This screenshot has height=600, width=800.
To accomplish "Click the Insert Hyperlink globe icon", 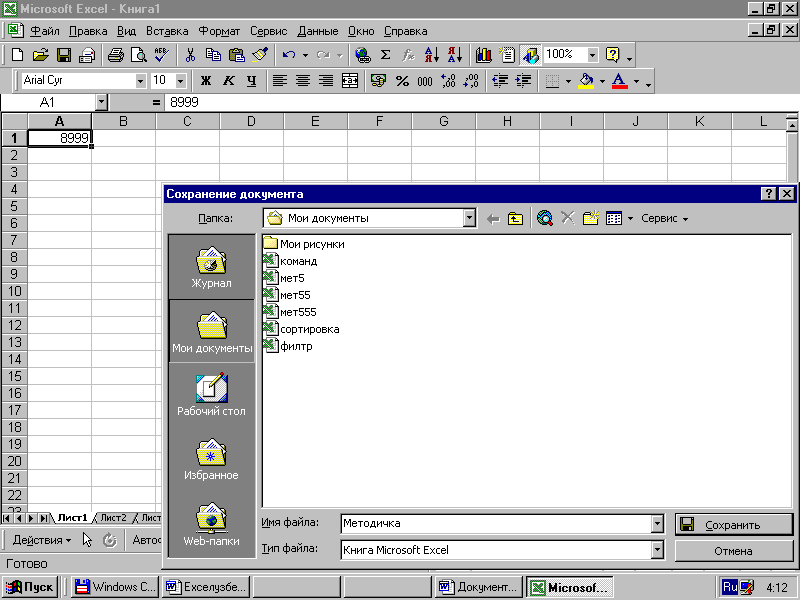I will (363, 55).
